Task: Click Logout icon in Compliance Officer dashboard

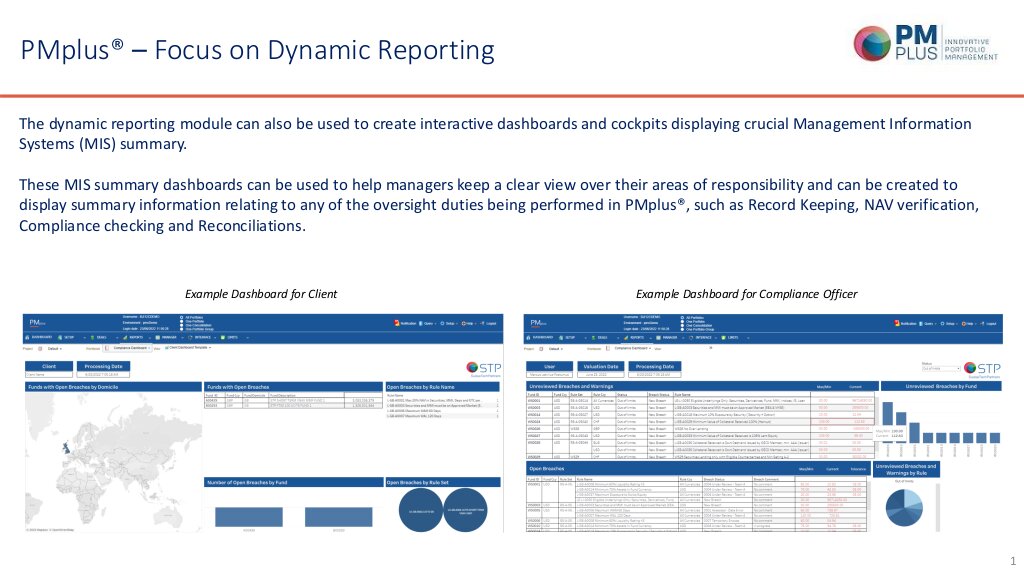Action: point(982,324)
